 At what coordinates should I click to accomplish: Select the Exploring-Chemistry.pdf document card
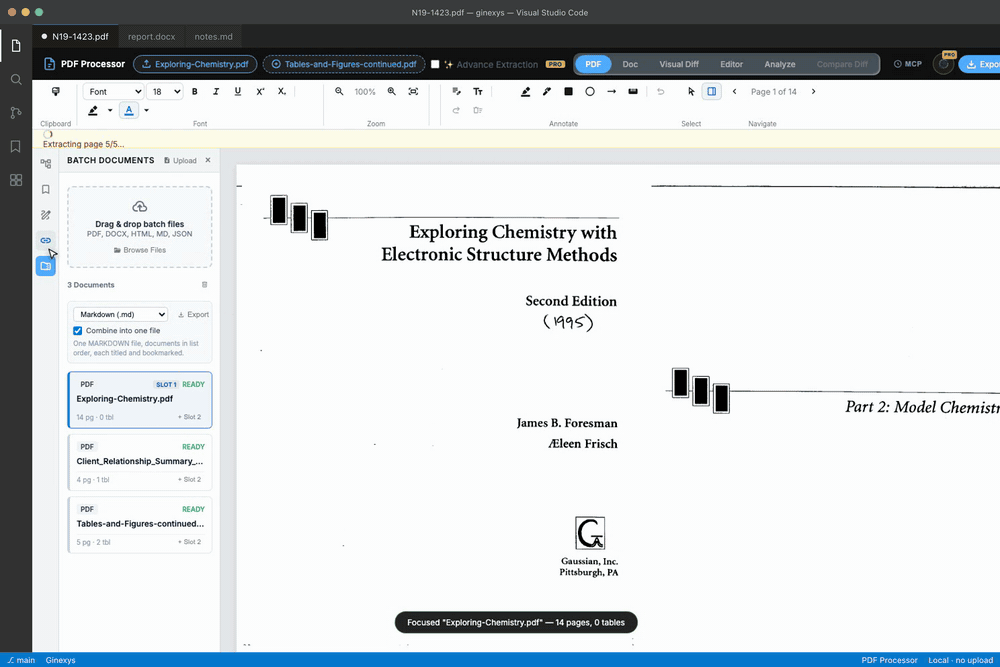(140, 400)
